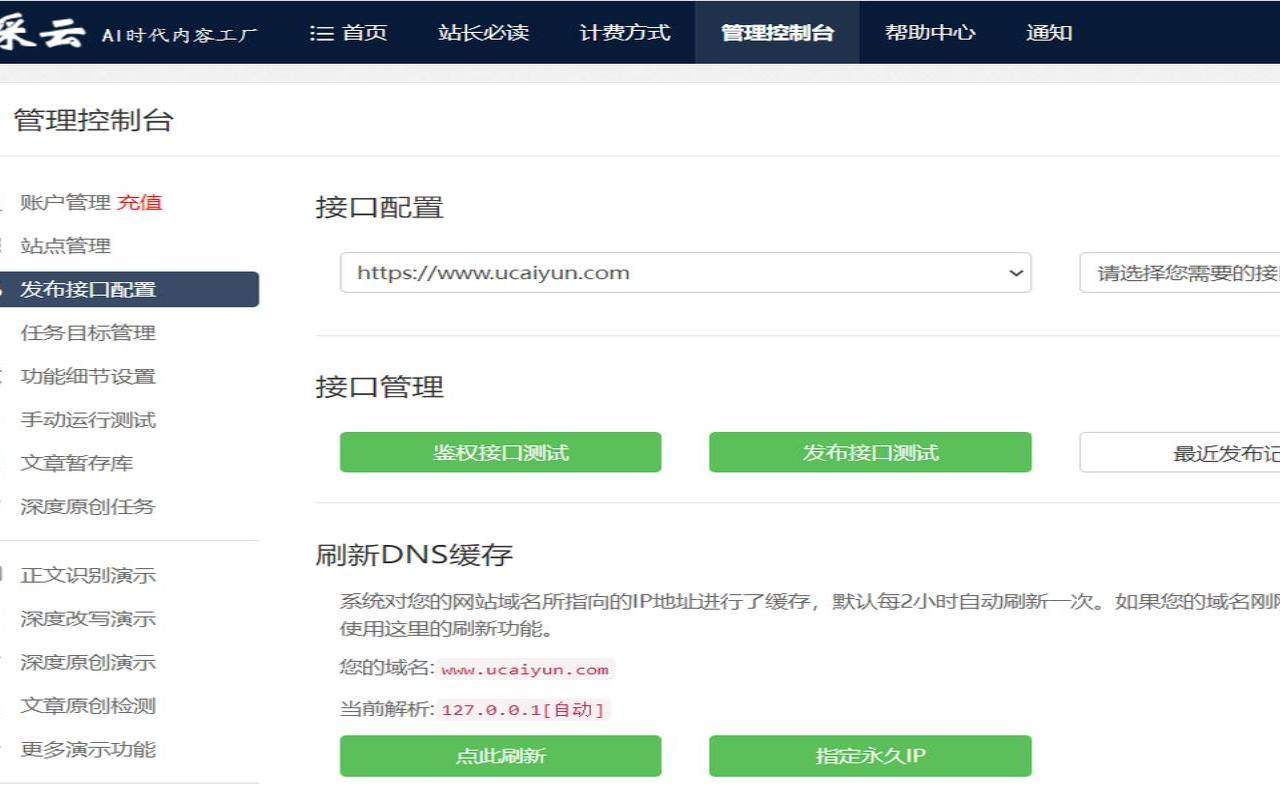The image size is (1280, 800).
Task: Click the 指定永久IP button
Action: pos(870,756)
